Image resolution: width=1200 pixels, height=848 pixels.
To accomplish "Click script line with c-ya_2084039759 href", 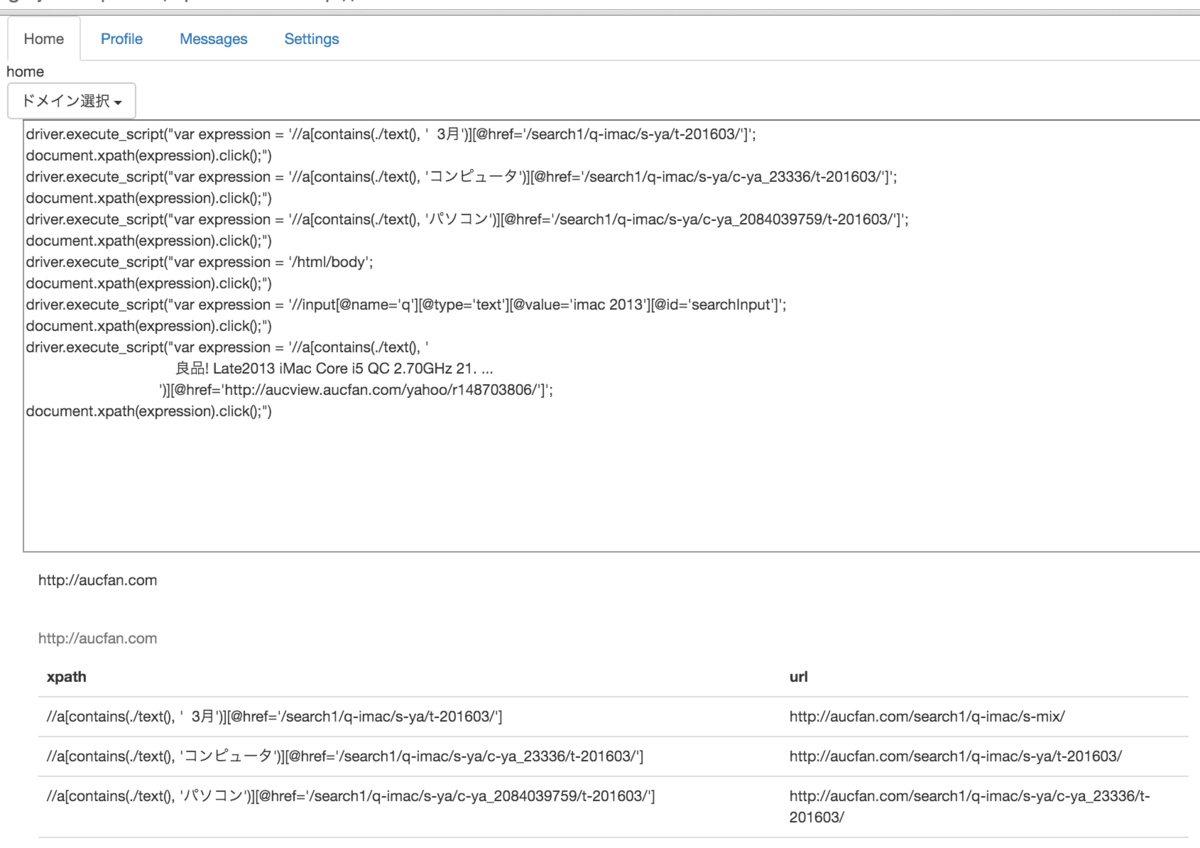I will point(467,219).
